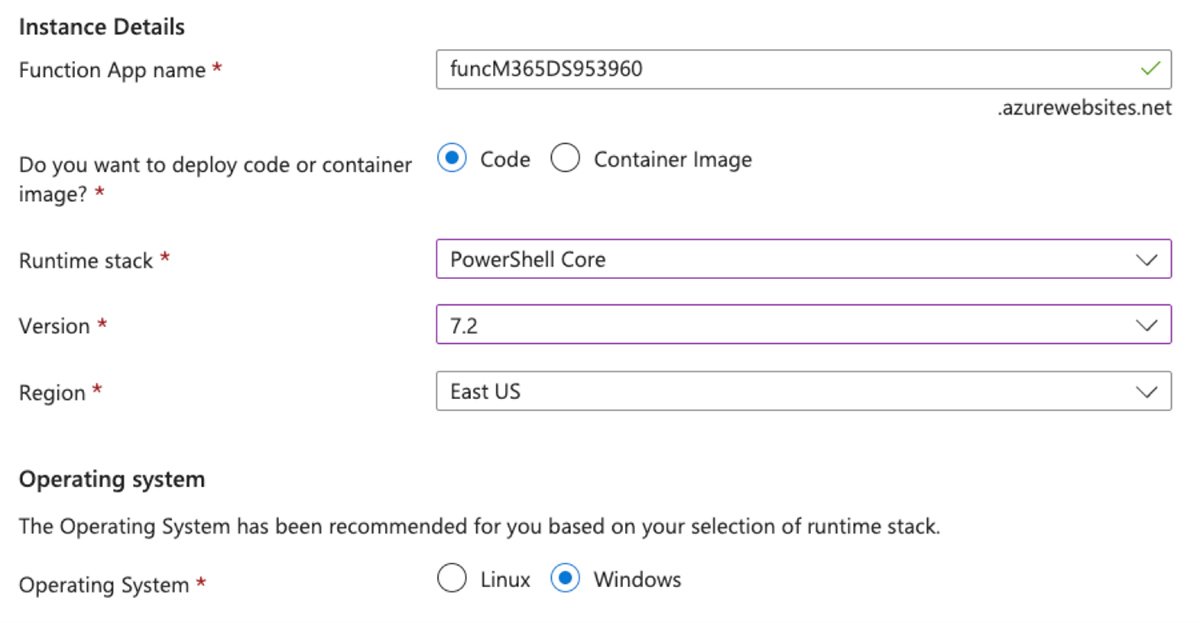1200x623 pixels.
Task: Click the East US region value
Action: pyautogui.click(x=487, y=391)
